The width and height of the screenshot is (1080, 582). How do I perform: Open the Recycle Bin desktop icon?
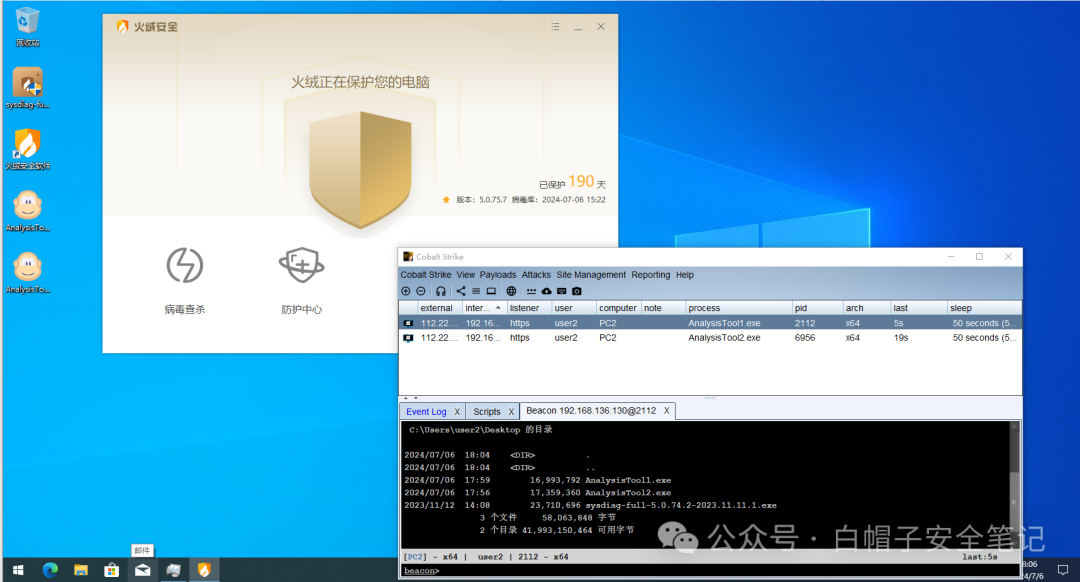coord(27,27)
